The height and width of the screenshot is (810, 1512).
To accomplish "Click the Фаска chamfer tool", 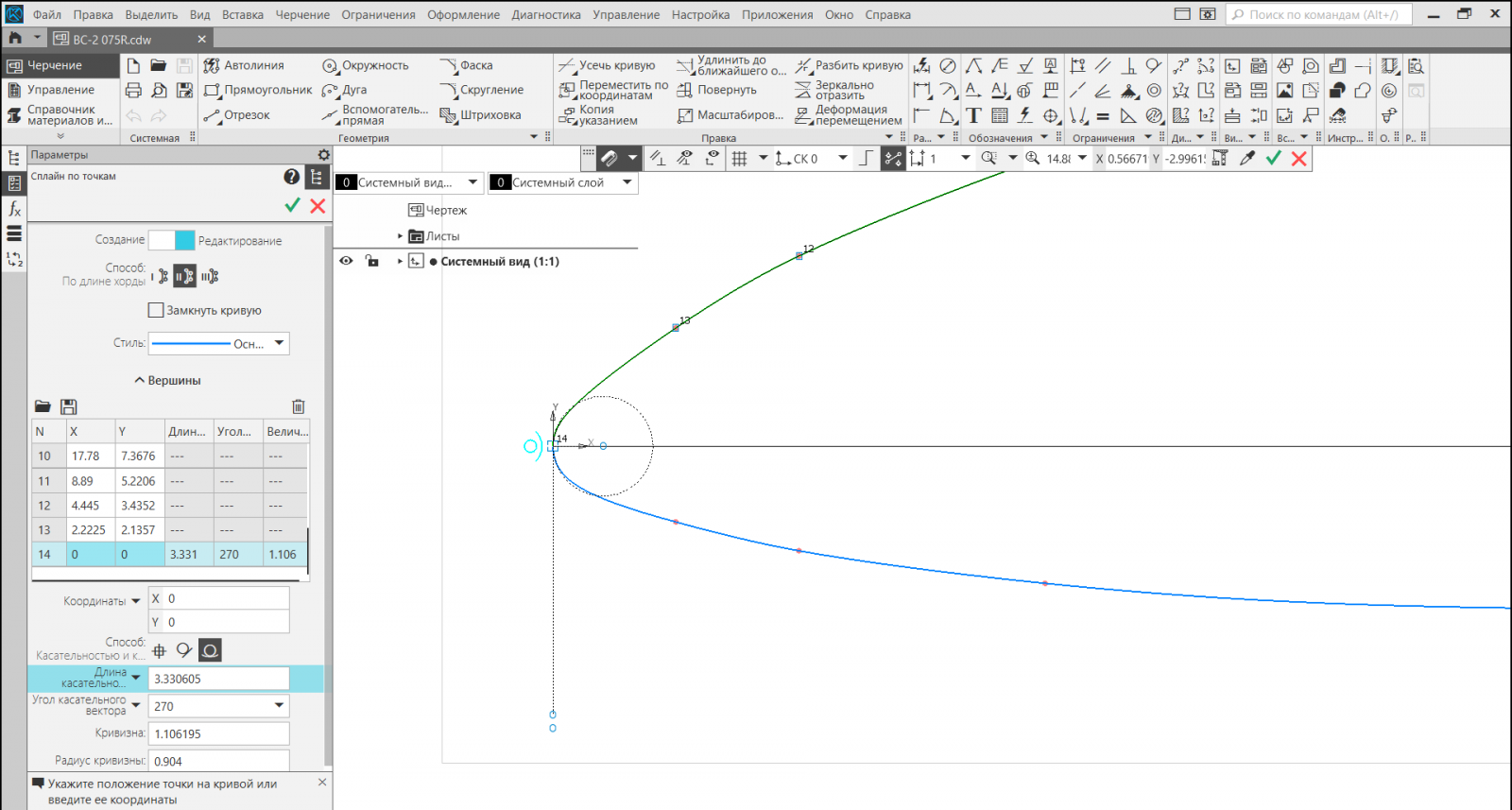I will pyautogui.click(x=467, y=65).
